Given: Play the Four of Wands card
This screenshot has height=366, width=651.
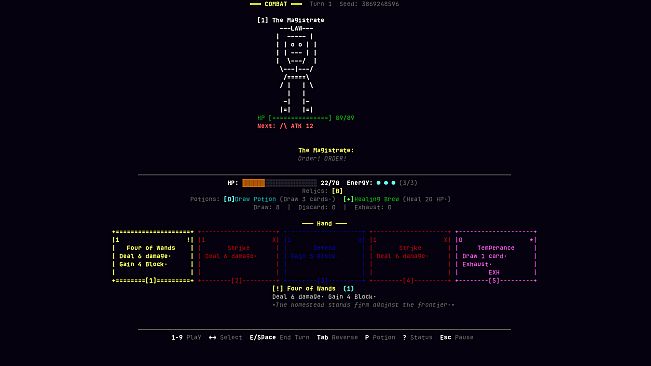Looking at the screenshot, I should tap(153, 256).
